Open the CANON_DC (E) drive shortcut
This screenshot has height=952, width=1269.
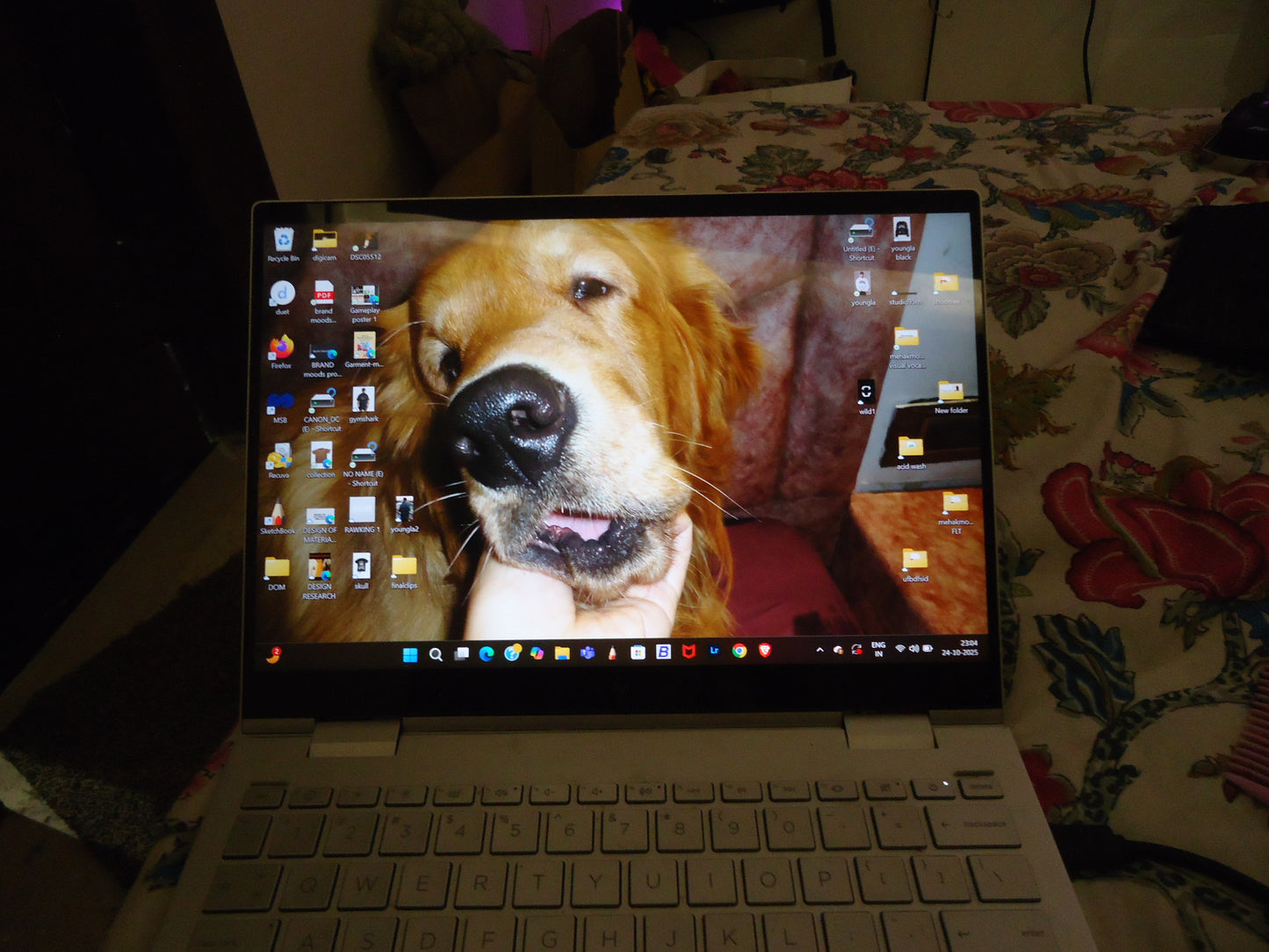tap(322, 410)
